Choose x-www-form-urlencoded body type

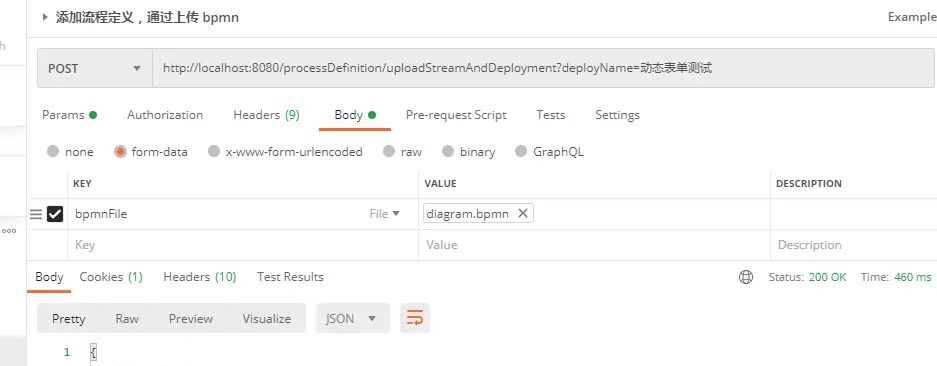coord(214,151)
